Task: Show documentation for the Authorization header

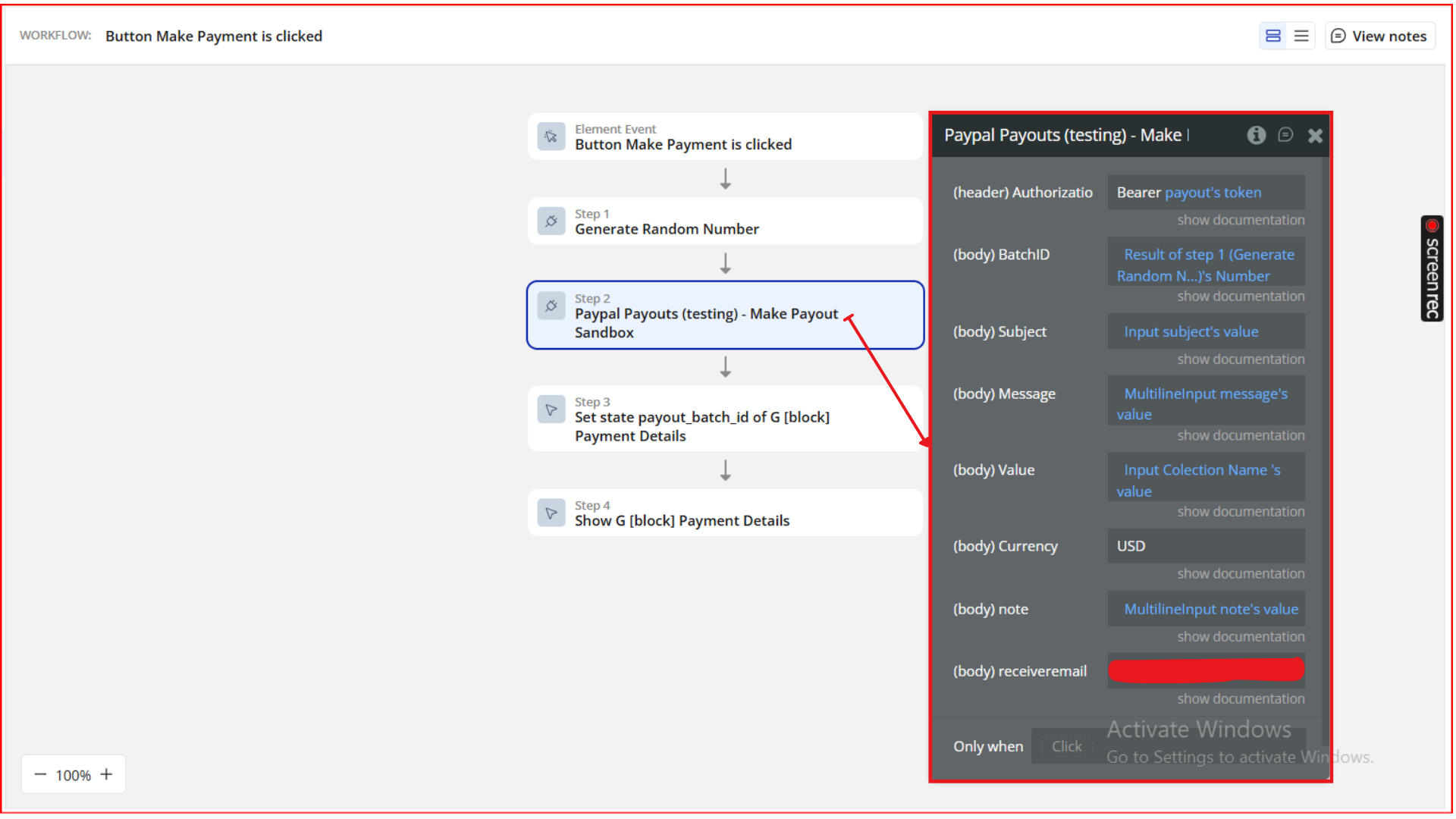Action: point(1241,220)
